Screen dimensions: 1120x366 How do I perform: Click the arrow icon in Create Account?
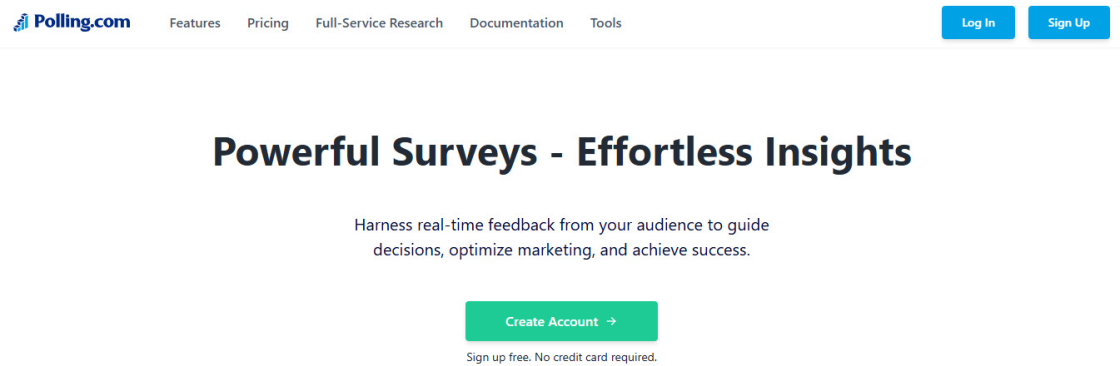coord(611,322)
